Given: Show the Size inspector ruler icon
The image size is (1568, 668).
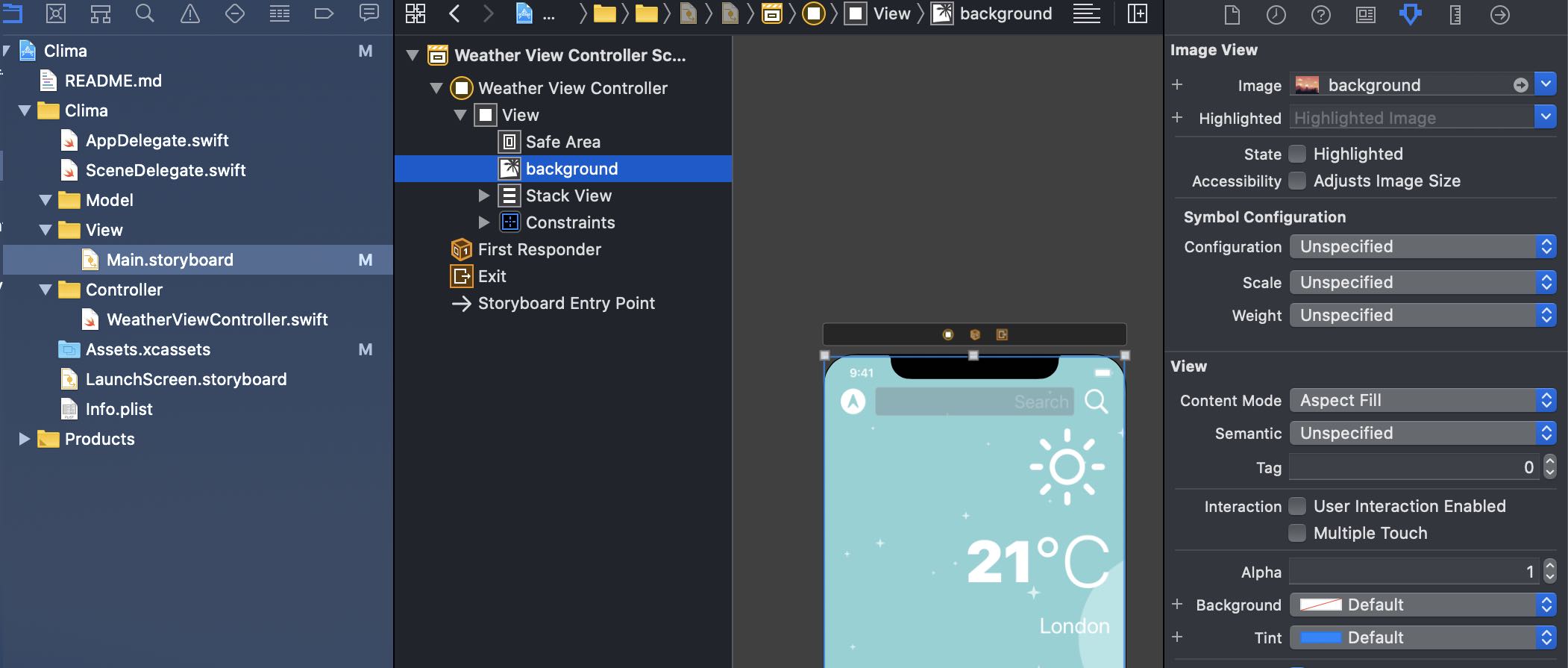Looking at the screenshot, I should (x=1455, y=15).
